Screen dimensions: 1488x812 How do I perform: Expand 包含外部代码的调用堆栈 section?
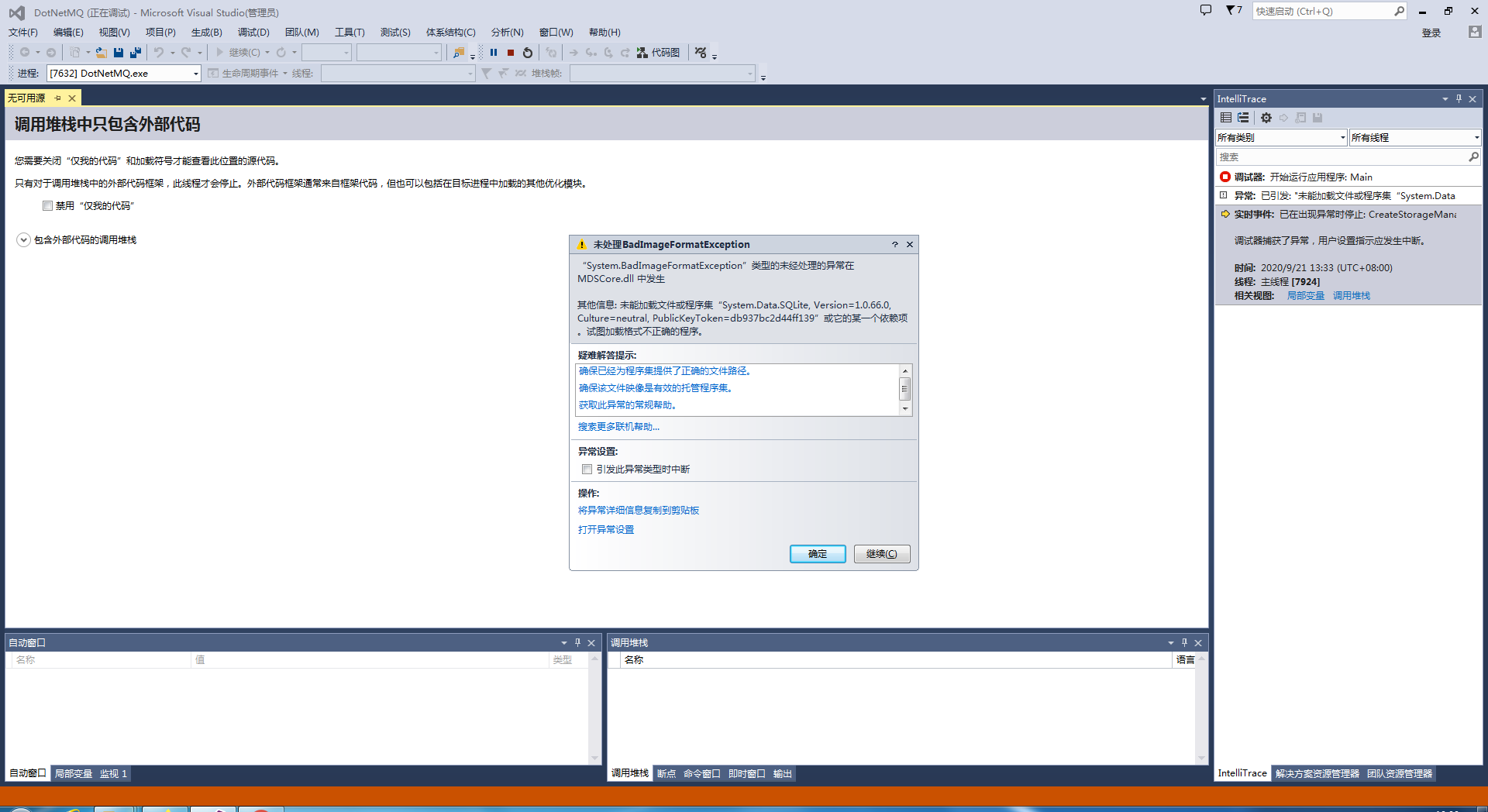pyautogui.click(x=23, y=239)
